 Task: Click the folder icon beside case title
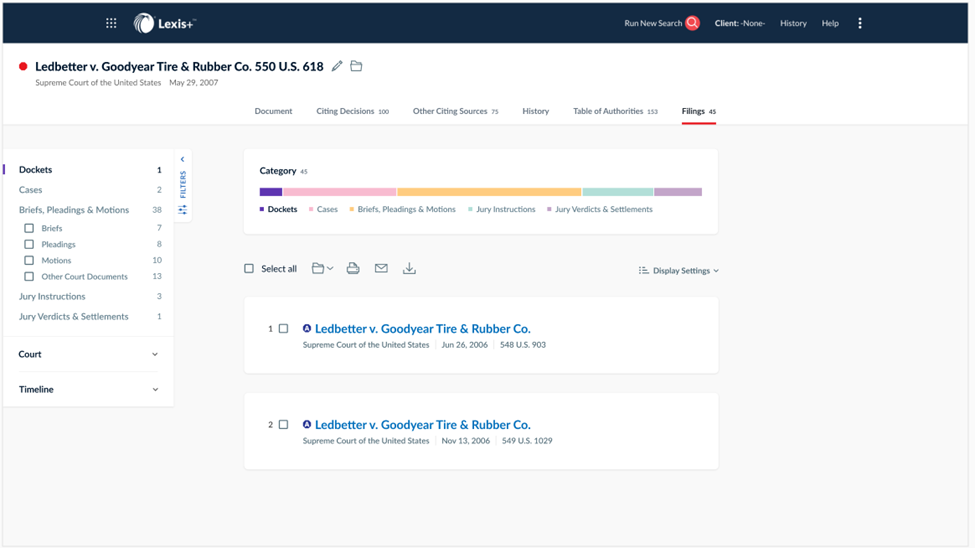[356, 66]
